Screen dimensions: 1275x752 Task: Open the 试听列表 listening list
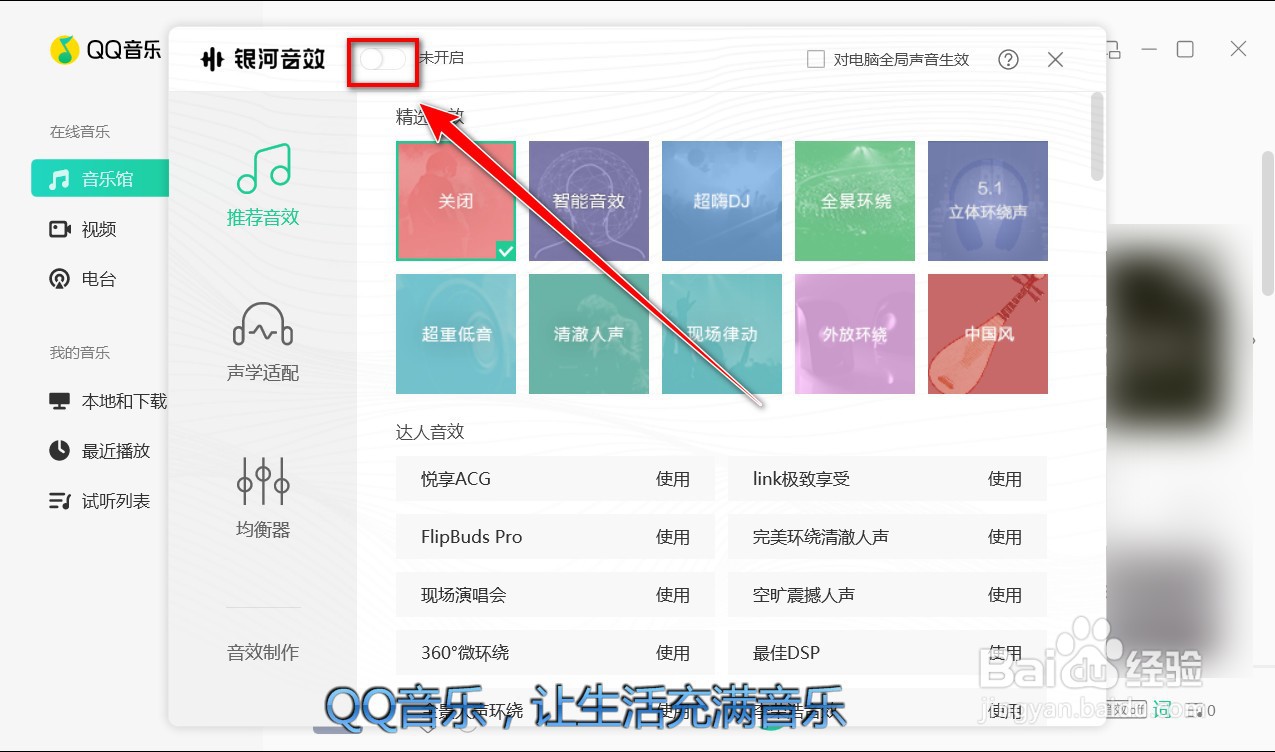[110, 501]
